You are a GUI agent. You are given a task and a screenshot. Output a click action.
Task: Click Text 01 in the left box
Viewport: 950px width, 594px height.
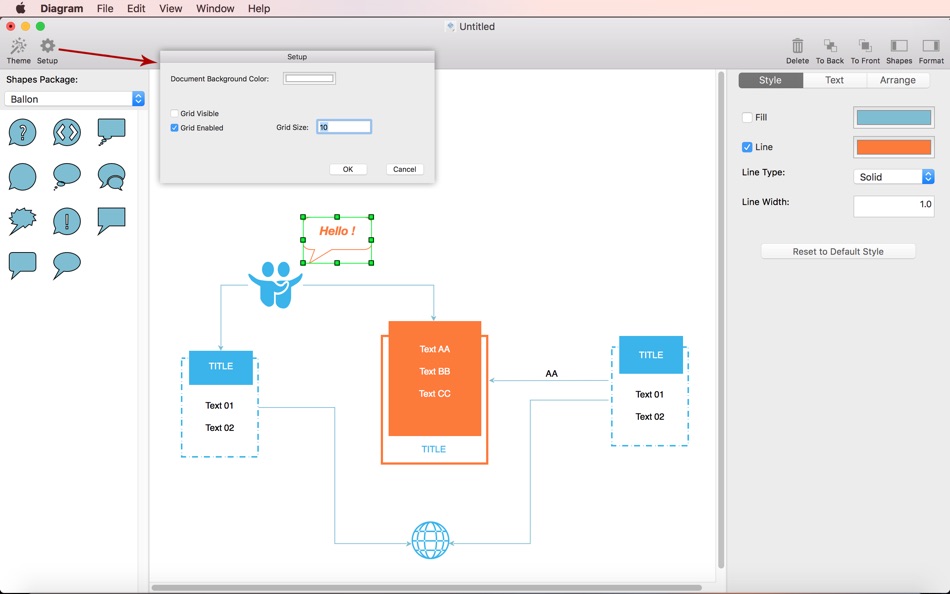pos(219,405)
